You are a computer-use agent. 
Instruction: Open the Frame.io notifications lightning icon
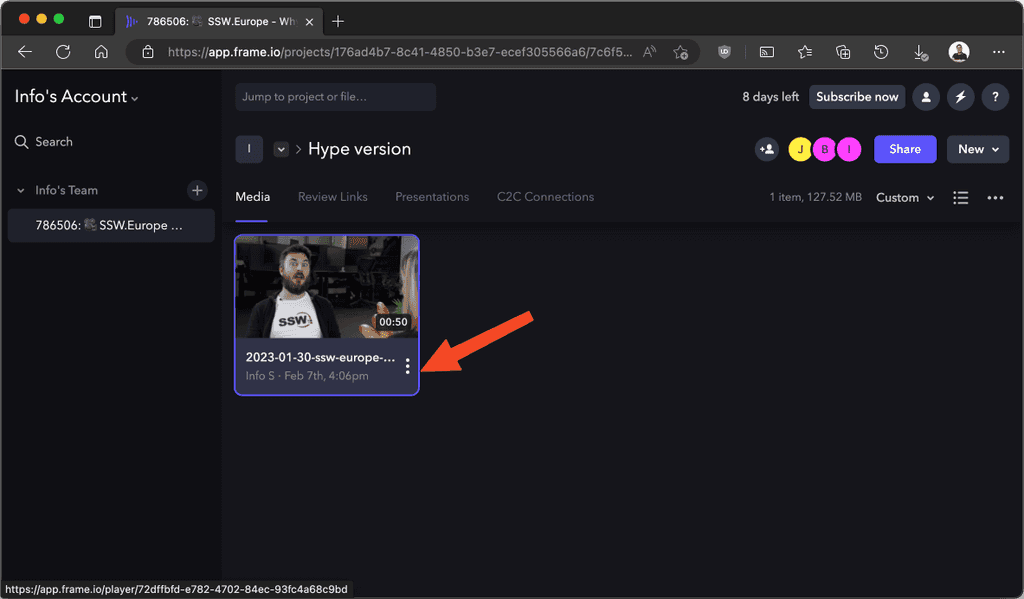(x=960, y=96)
